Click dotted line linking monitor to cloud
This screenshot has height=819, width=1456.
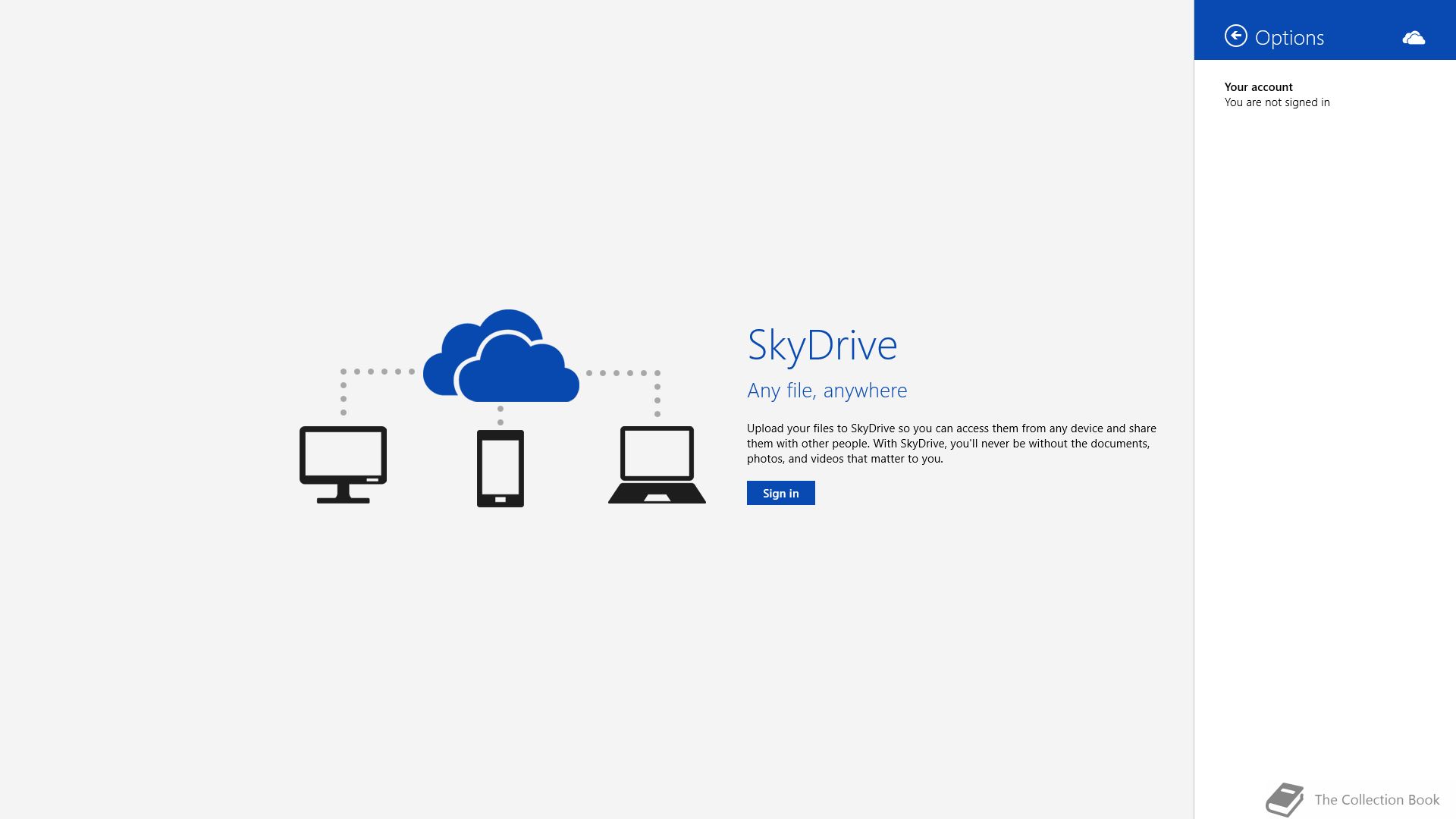click(371, 372)
